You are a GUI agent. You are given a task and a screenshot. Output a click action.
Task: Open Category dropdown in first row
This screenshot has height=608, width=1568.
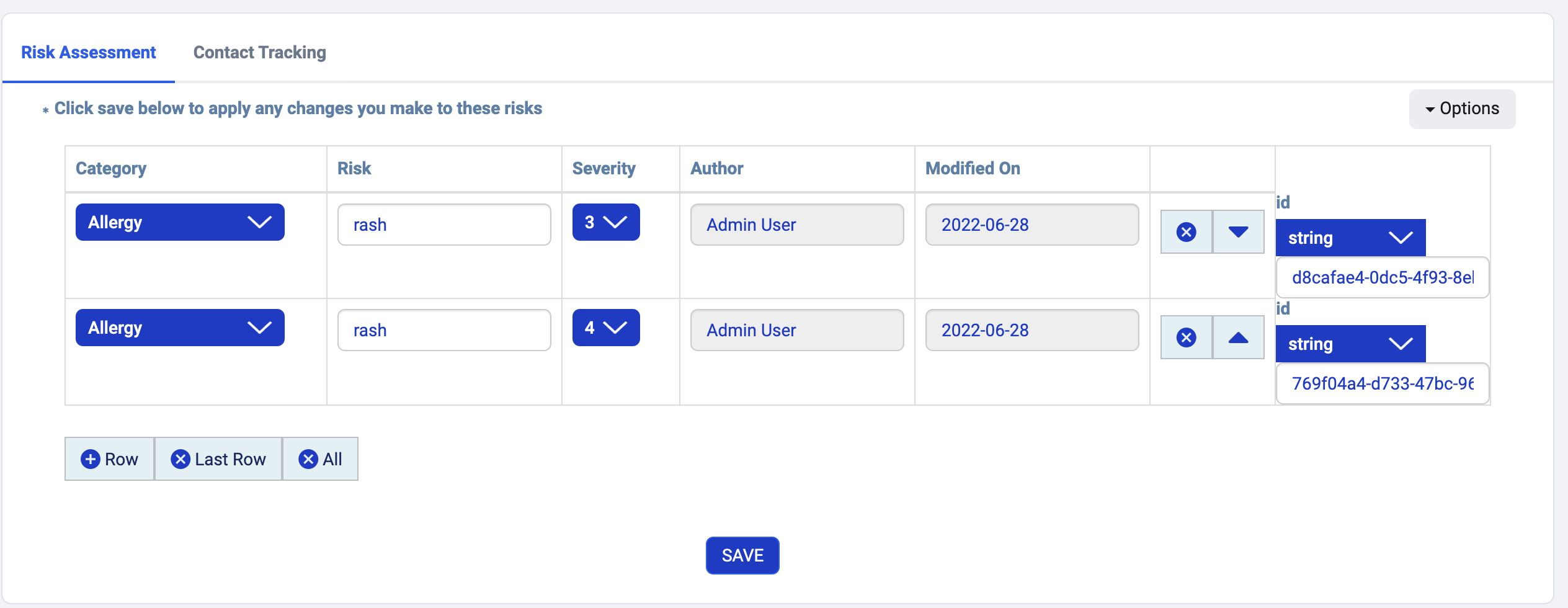[x=180, y=222]
